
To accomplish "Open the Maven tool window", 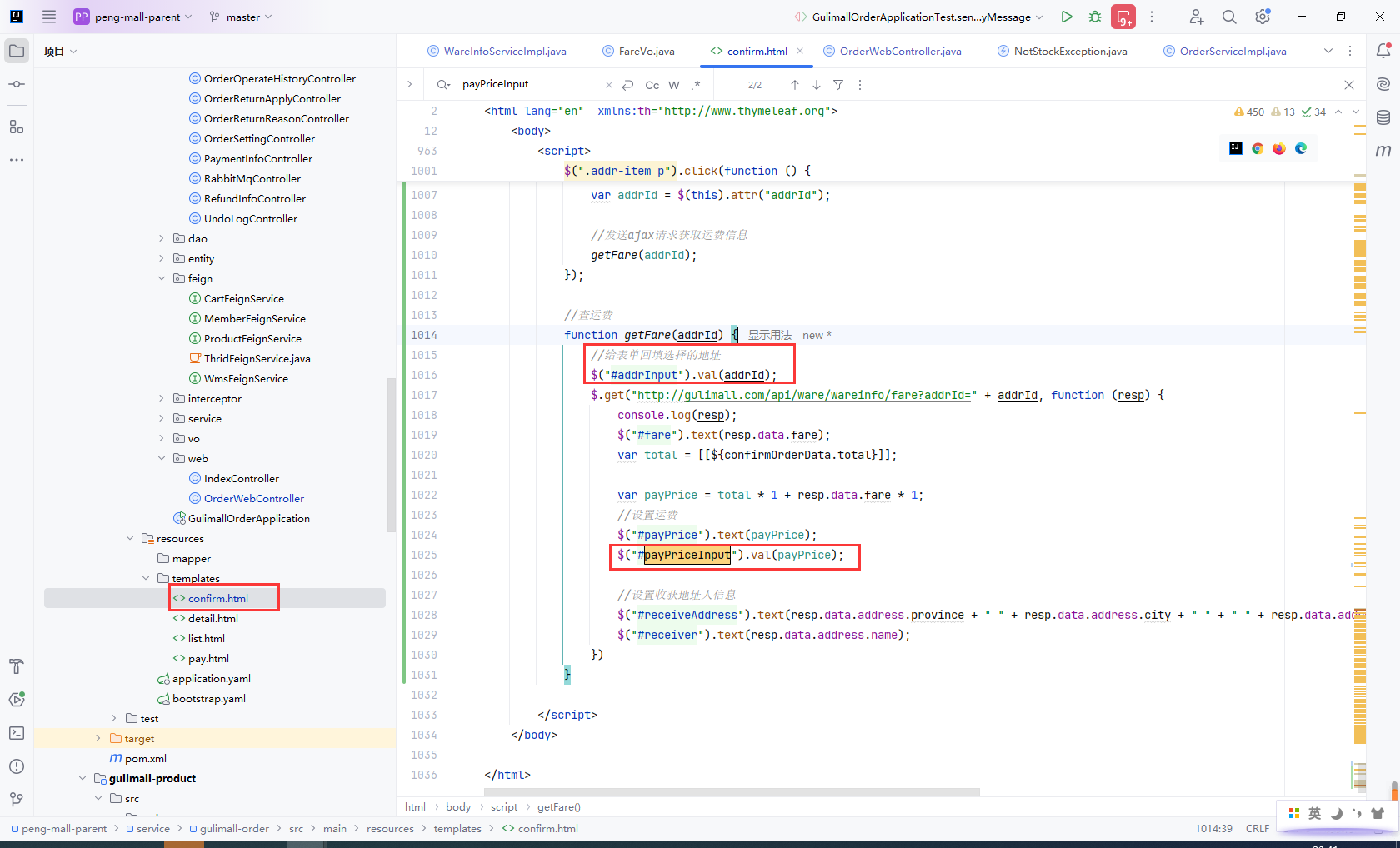I will coord(1383,151).
